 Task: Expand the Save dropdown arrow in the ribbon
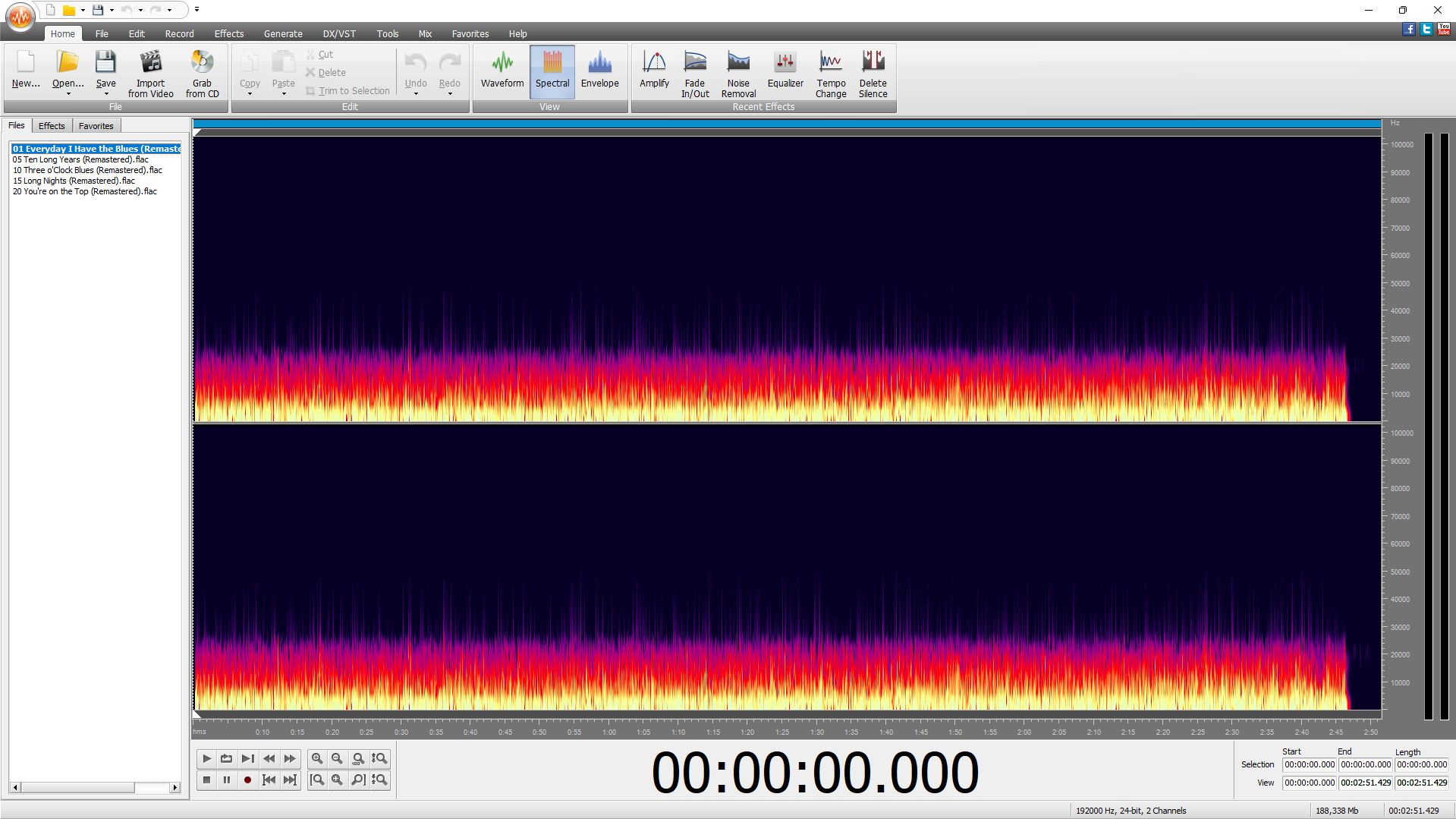(106, 94)
